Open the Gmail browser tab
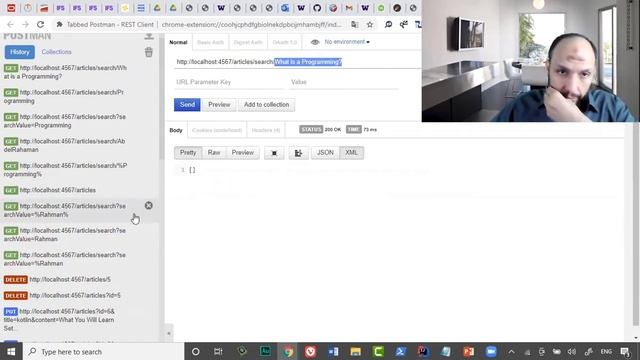 tap(349, 8)
